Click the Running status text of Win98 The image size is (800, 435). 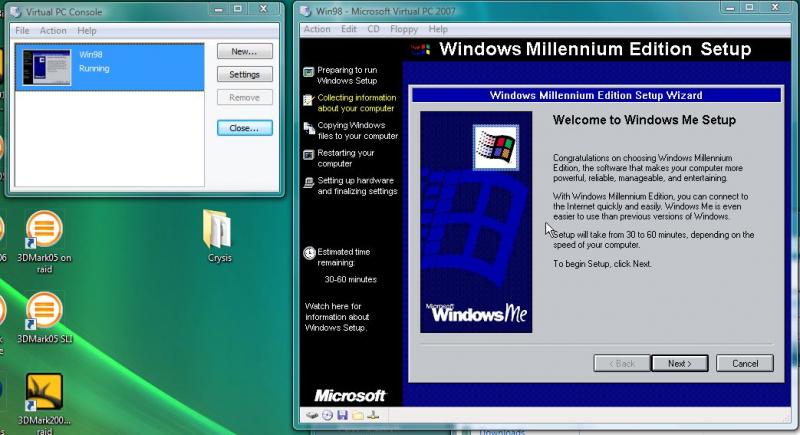point(94,68)
